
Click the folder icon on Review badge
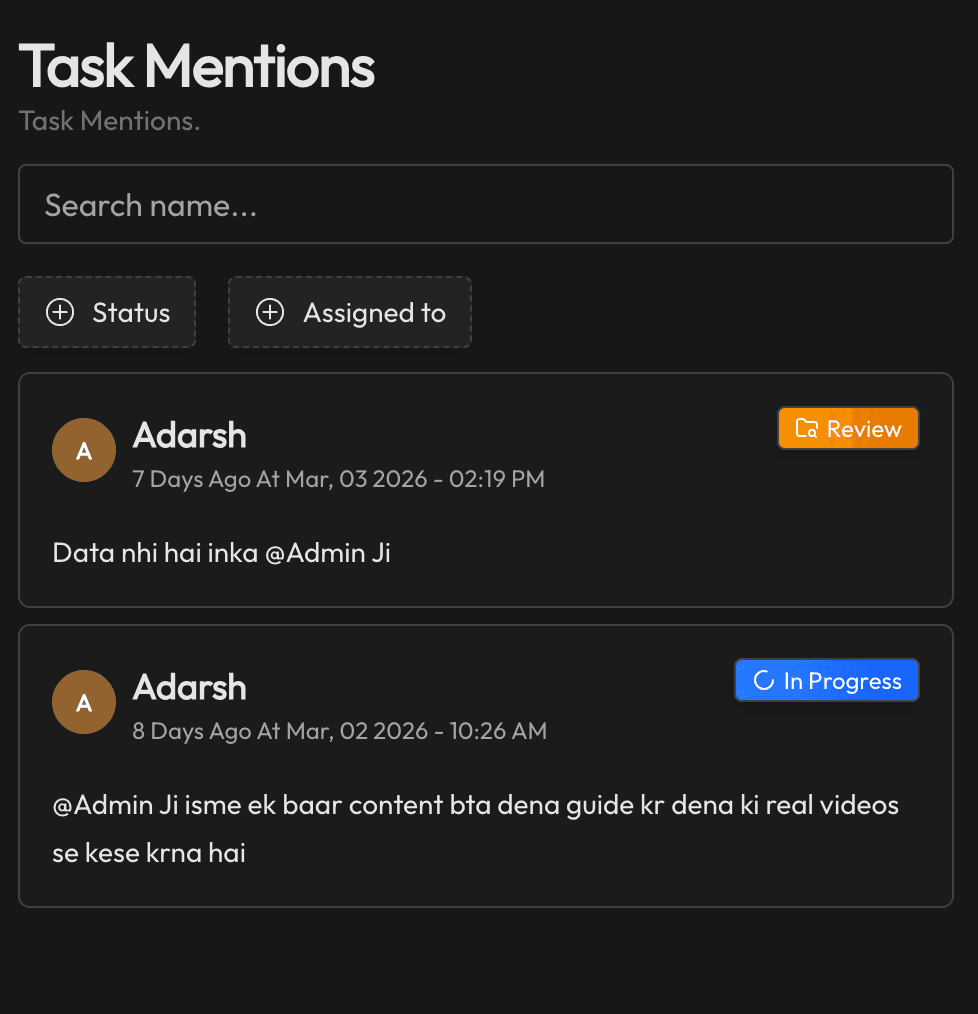pos(807,428)
